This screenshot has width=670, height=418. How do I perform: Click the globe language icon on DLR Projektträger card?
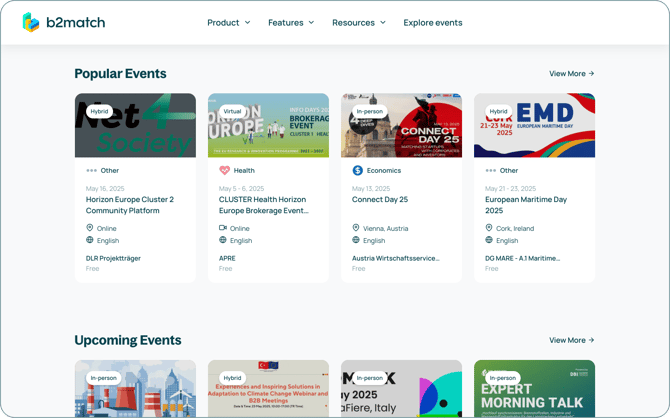[x=90, y=240]
